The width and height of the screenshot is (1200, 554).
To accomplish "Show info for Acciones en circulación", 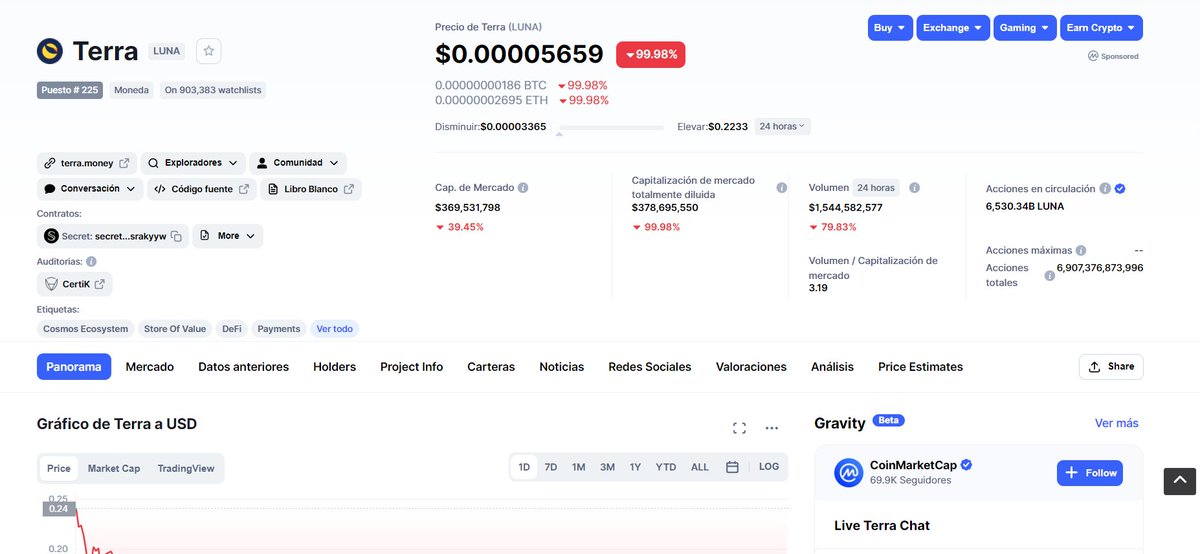I will click(x=1105, y=188).
